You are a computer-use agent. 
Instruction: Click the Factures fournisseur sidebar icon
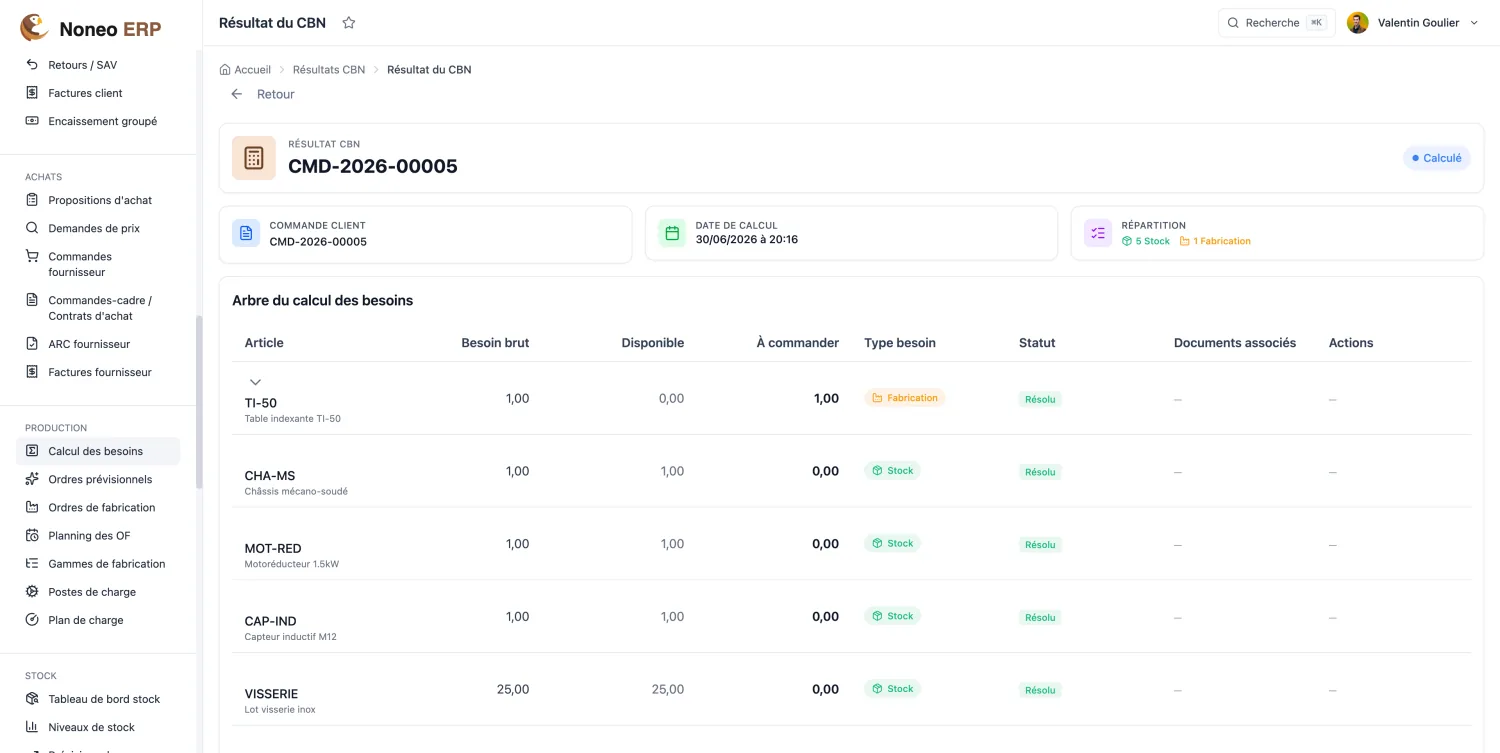[x=32, y=371]
